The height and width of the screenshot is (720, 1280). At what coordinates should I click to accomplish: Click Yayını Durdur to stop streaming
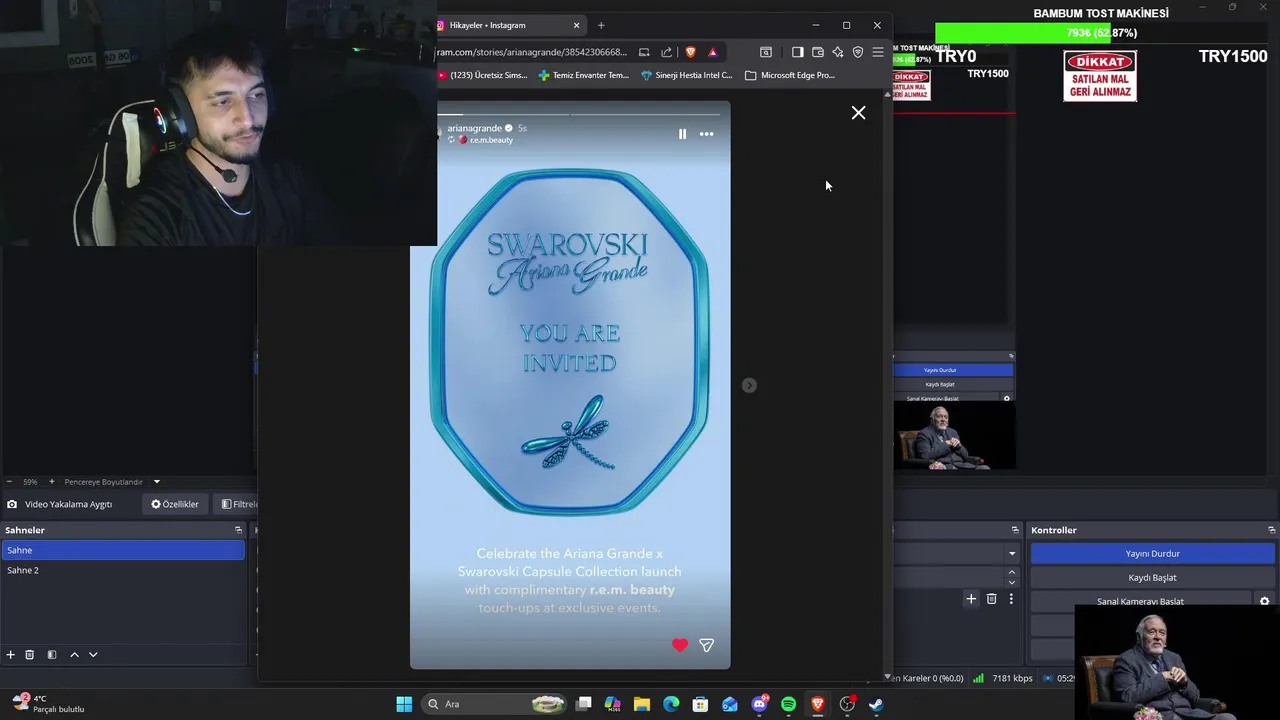click(x=1153, y=553)
